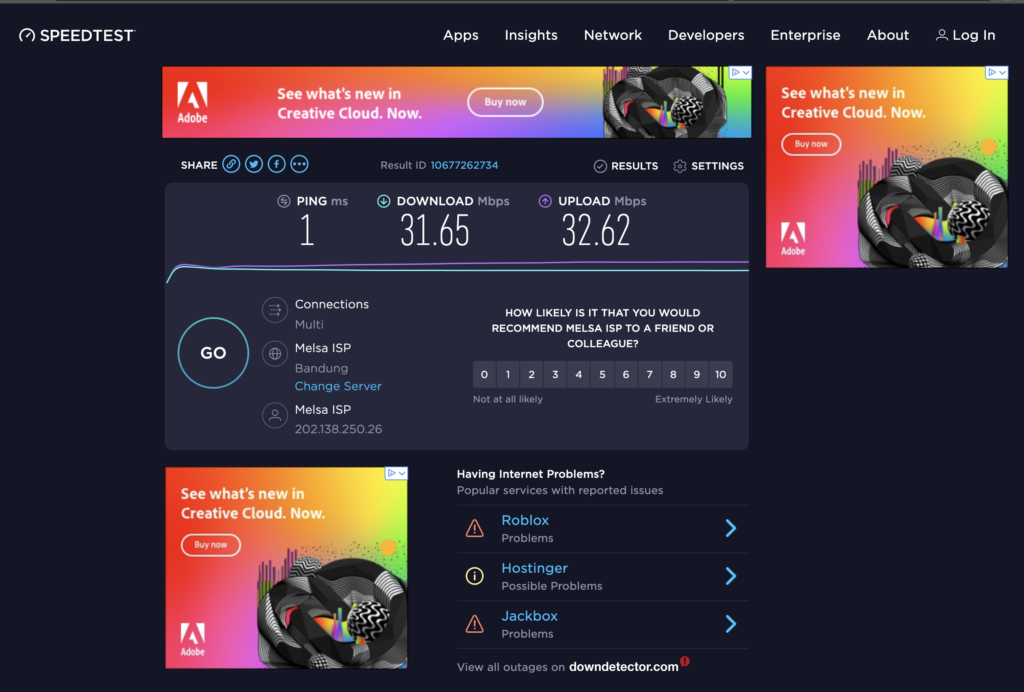
Task: Click the ISP user icon
Action: (275, 415)
